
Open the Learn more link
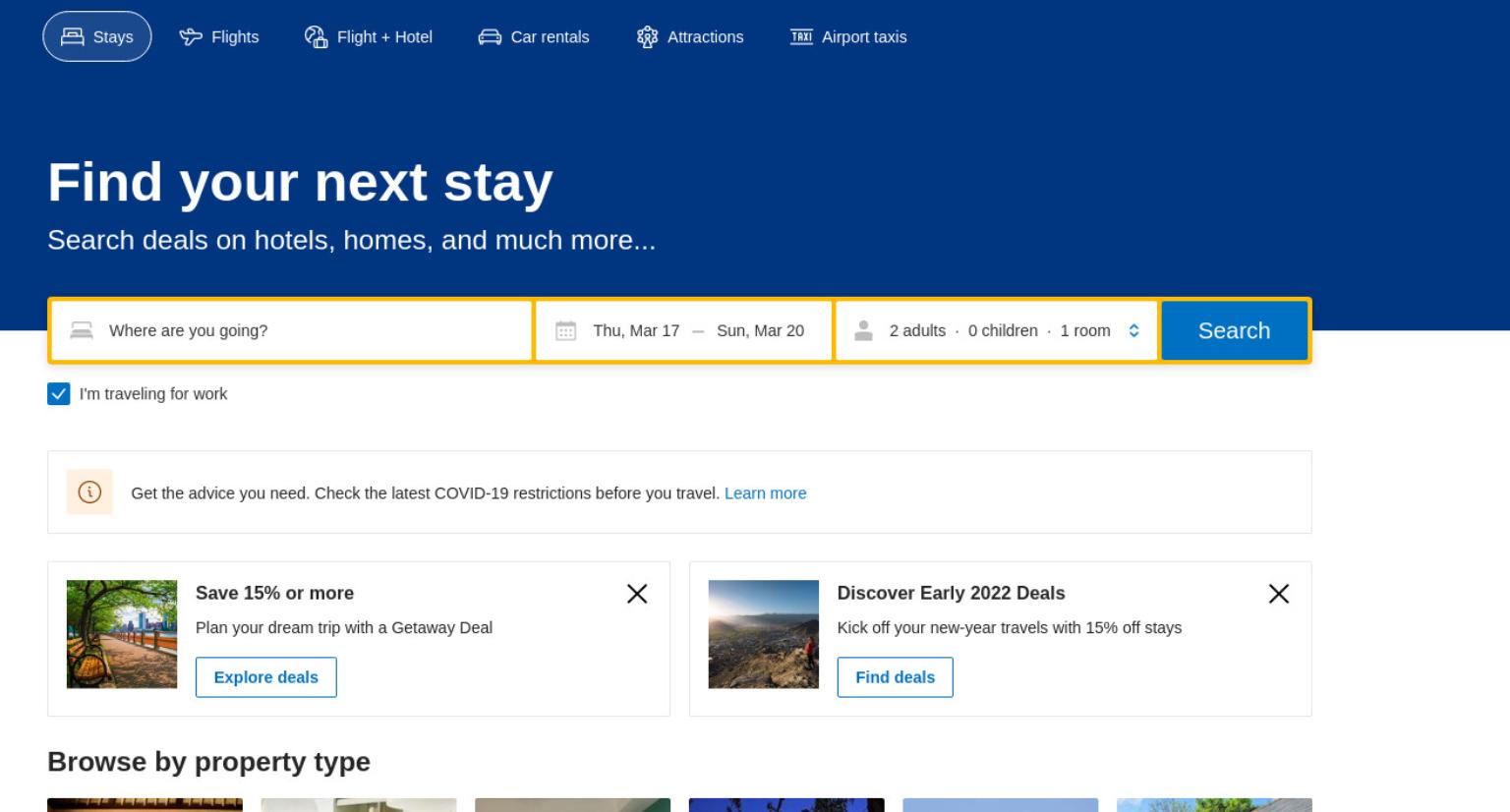pos(765,493)
